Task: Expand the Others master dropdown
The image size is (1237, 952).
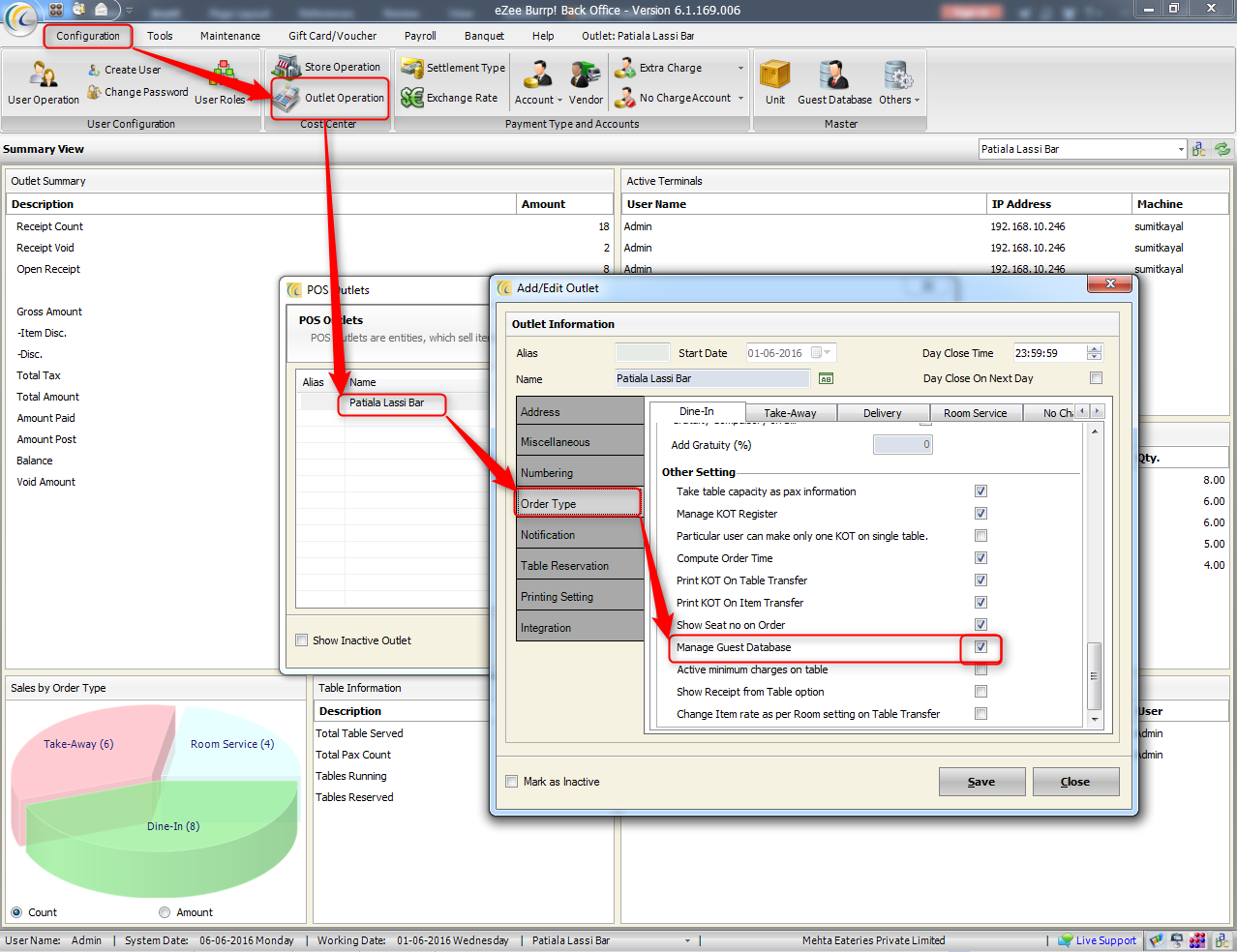Action: (x=899, y=82)
